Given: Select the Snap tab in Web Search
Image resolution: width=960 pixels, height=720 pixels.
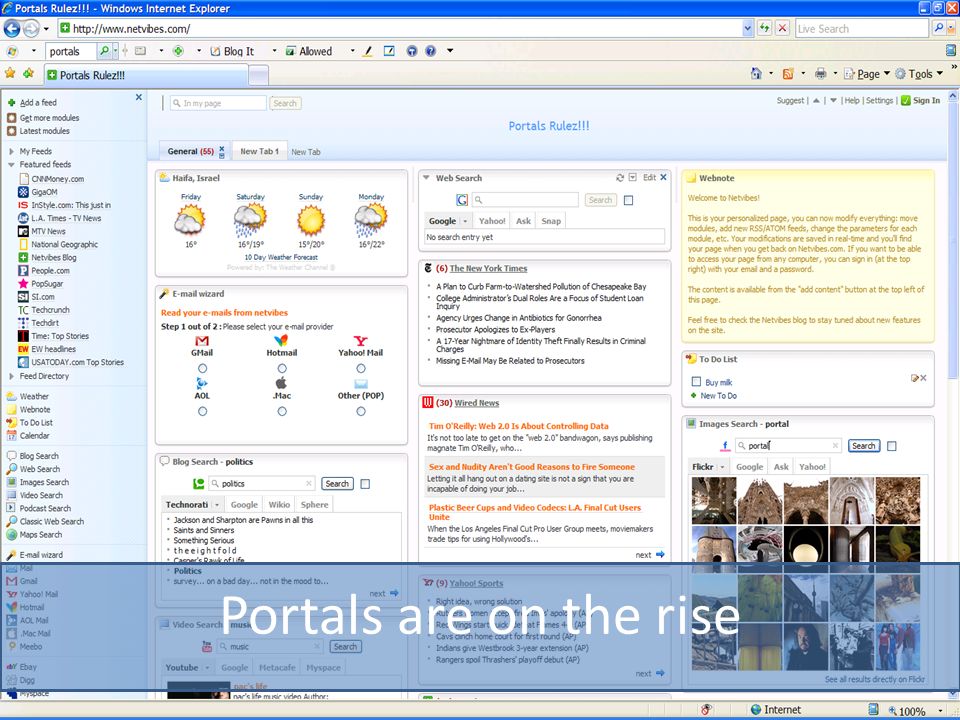Looking at the screenshot, I should [551, 221].
